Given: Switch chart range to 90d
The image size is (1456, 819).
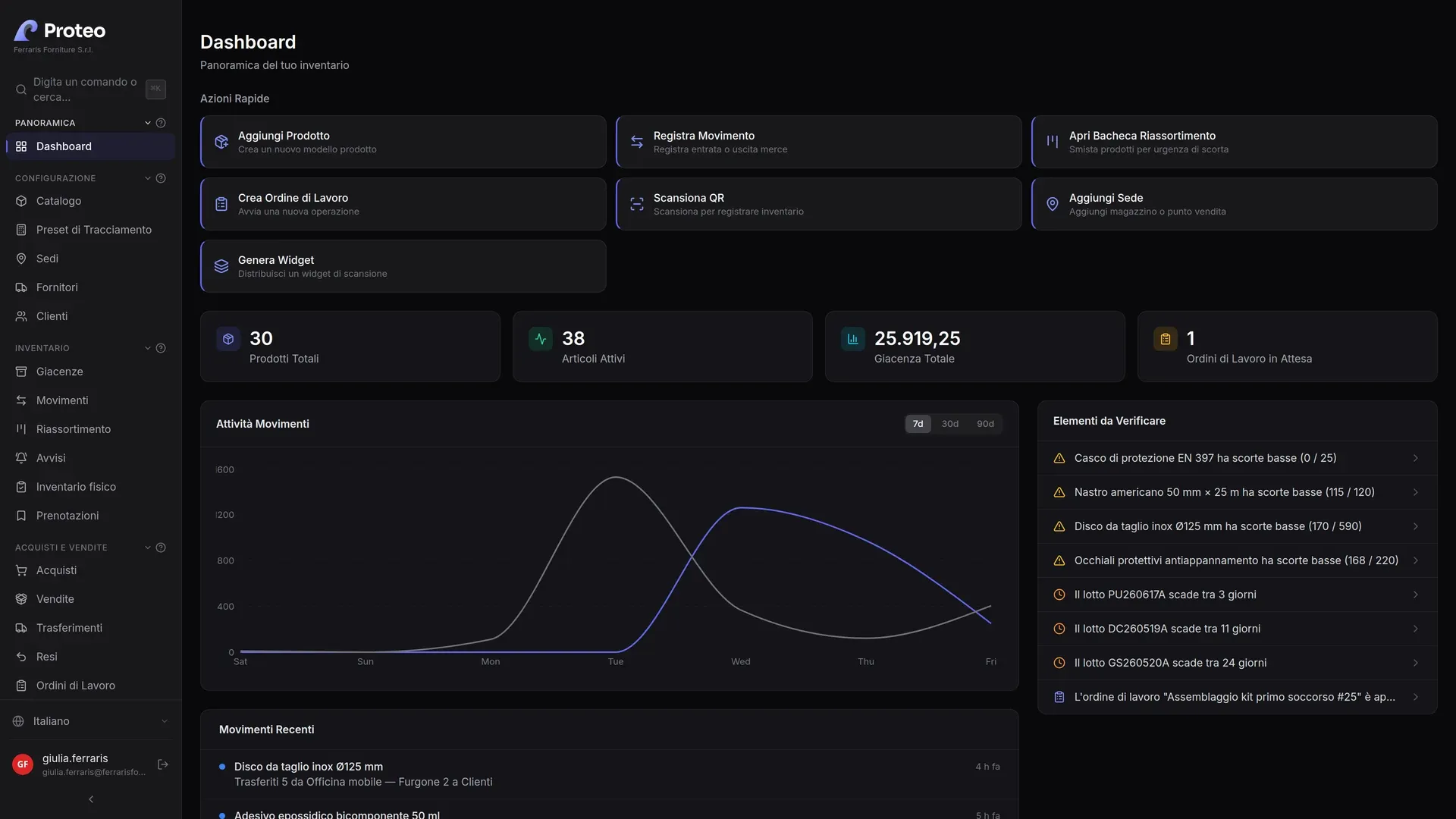Looking at the screenshot, I should 985,424.
